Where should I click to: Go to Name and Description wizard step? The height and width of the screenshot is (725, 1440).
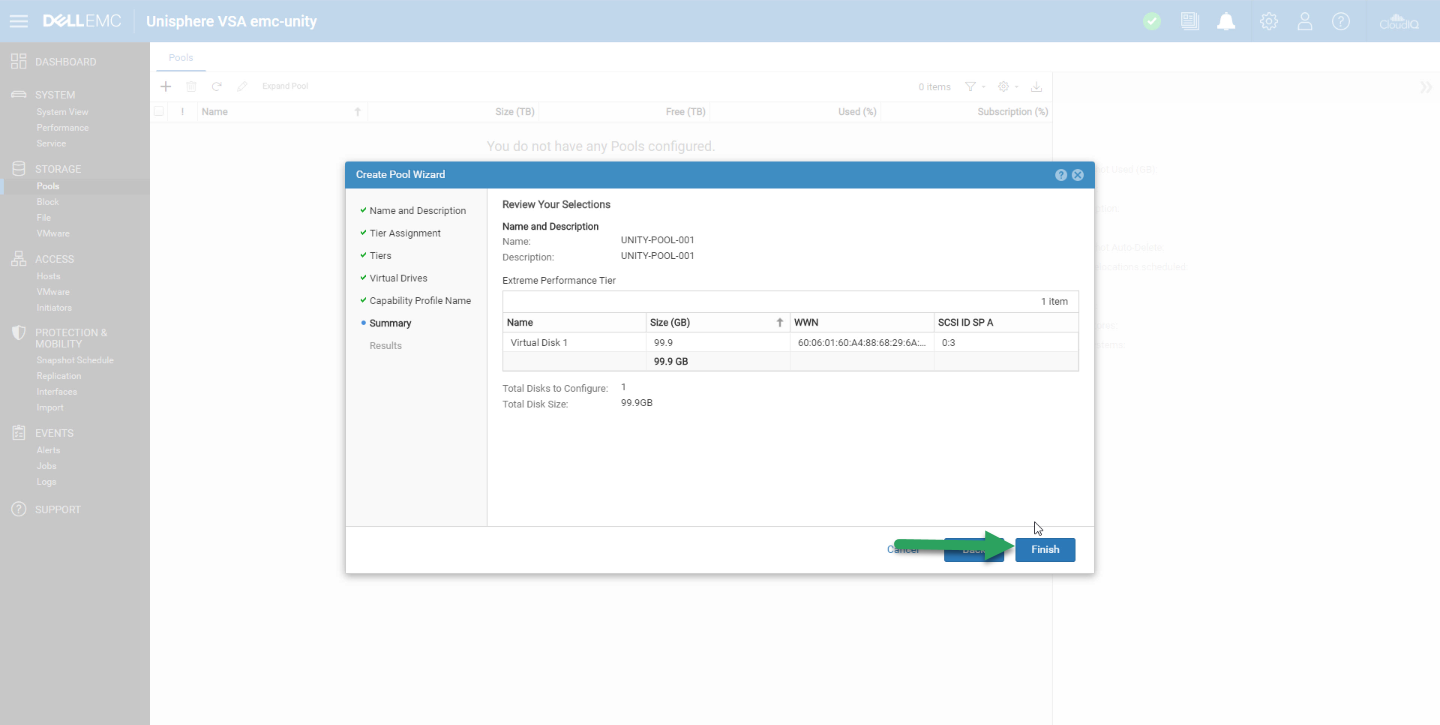click(418, 211)
